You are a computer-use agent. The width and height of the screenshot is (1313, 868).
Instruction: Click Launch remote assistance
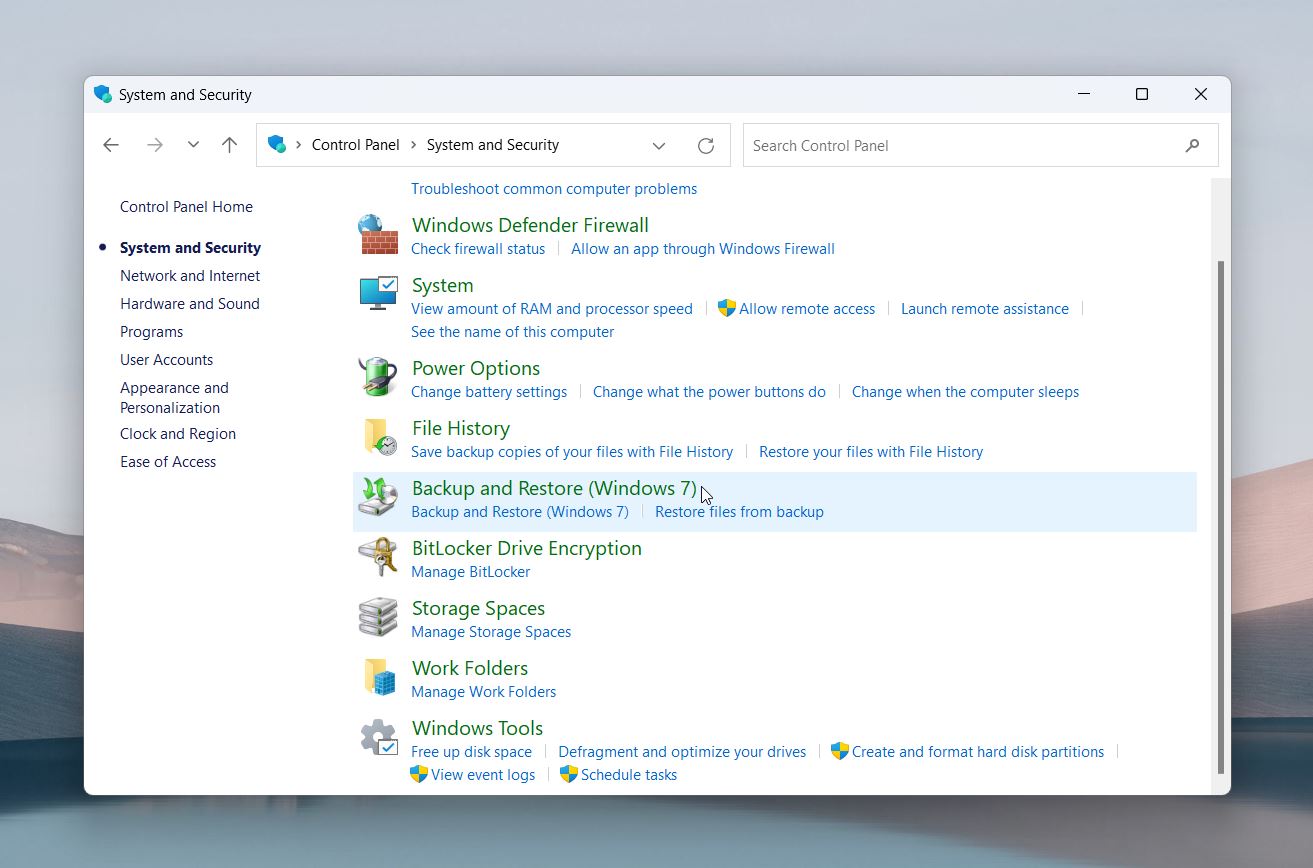click(985, 309)
